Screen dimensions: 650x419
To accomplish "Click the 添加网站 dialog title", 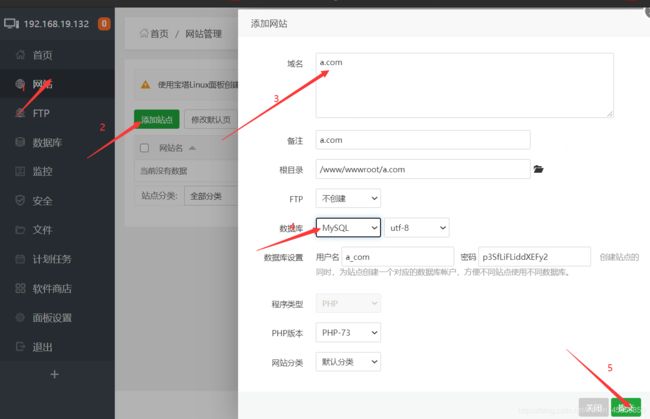I will coord(269,23).
